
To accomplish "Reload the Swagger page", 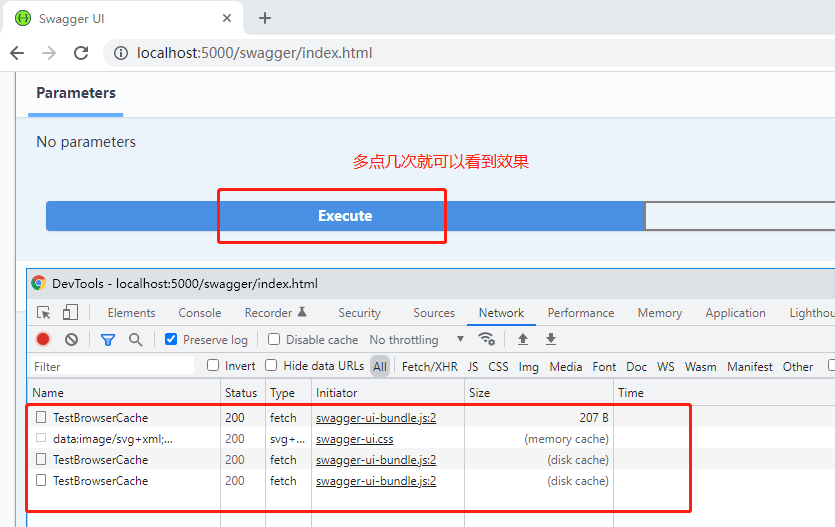I will tap(81, 53).
